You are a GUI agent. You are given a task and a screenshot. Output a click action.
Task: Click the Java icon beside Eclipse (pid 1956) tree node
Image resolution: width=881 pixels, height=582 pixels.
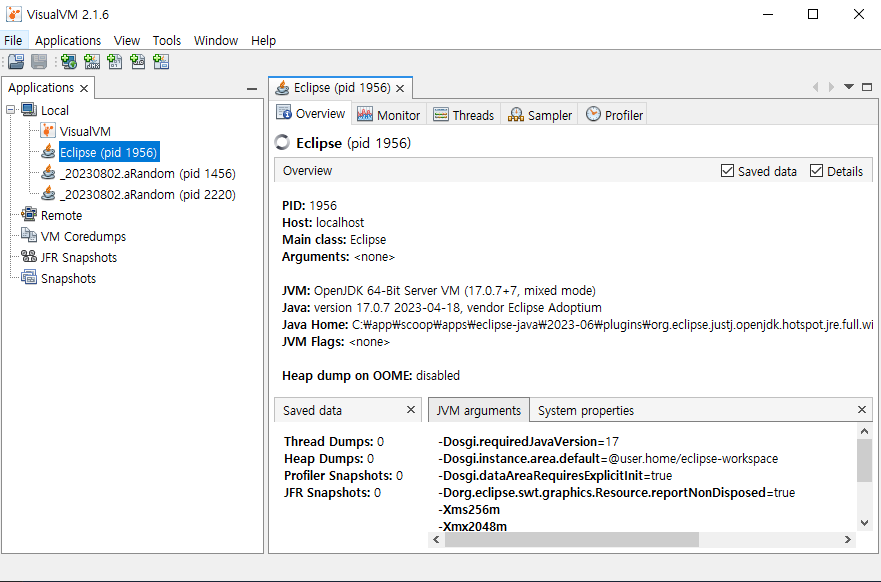click(x=48, y=152)
